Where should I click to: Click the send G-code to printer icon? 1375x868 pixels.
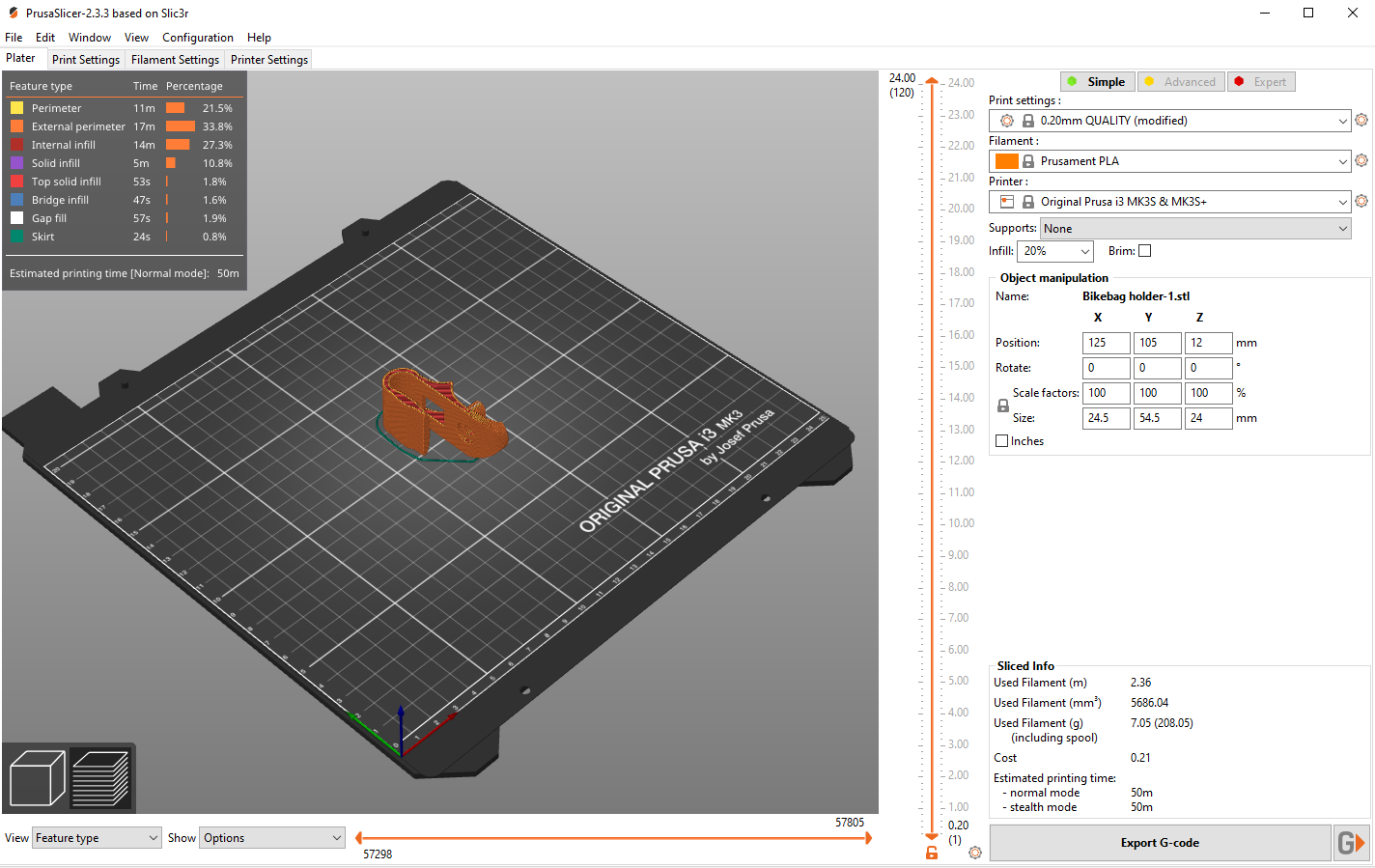[1352, 843]
